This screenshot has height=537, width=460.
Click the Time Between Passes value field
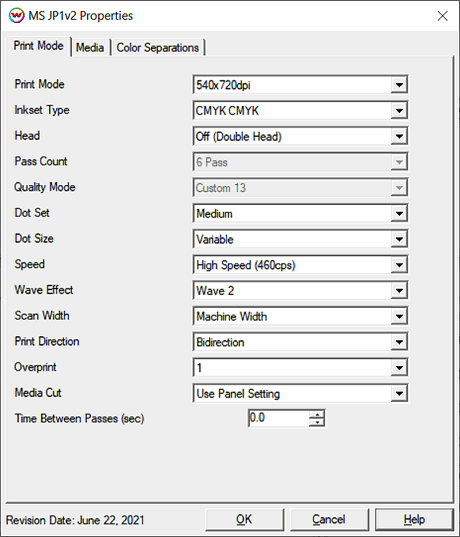coord(279,418)
